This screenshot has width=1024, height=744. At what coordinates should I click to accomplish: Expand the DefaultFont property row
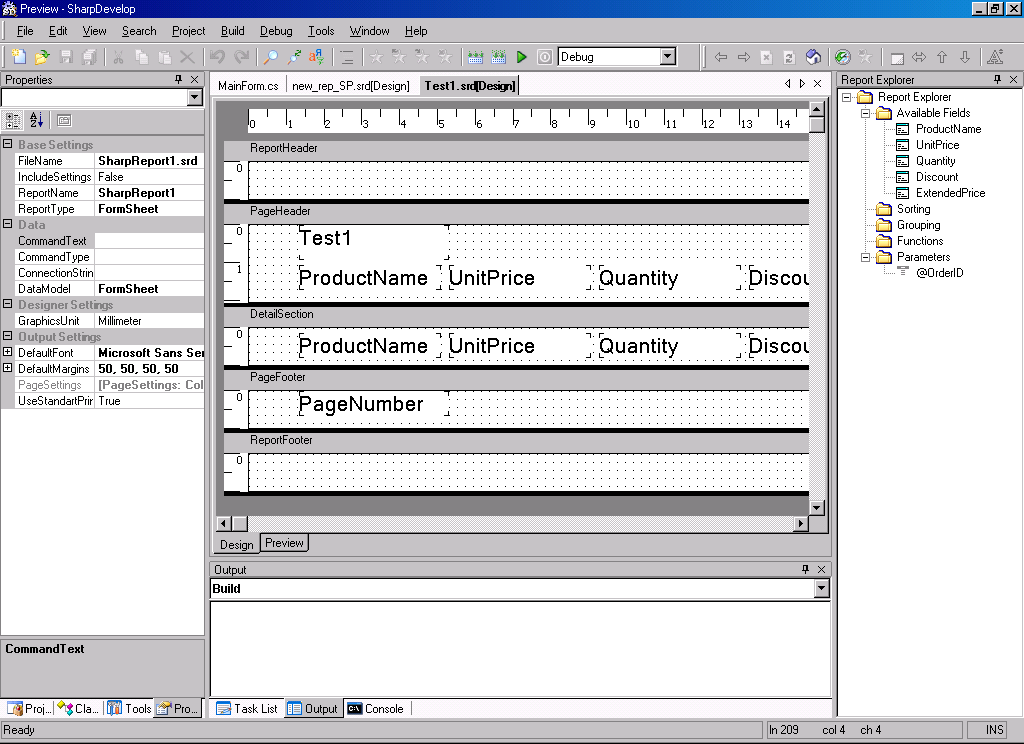(x=8, y=353)
